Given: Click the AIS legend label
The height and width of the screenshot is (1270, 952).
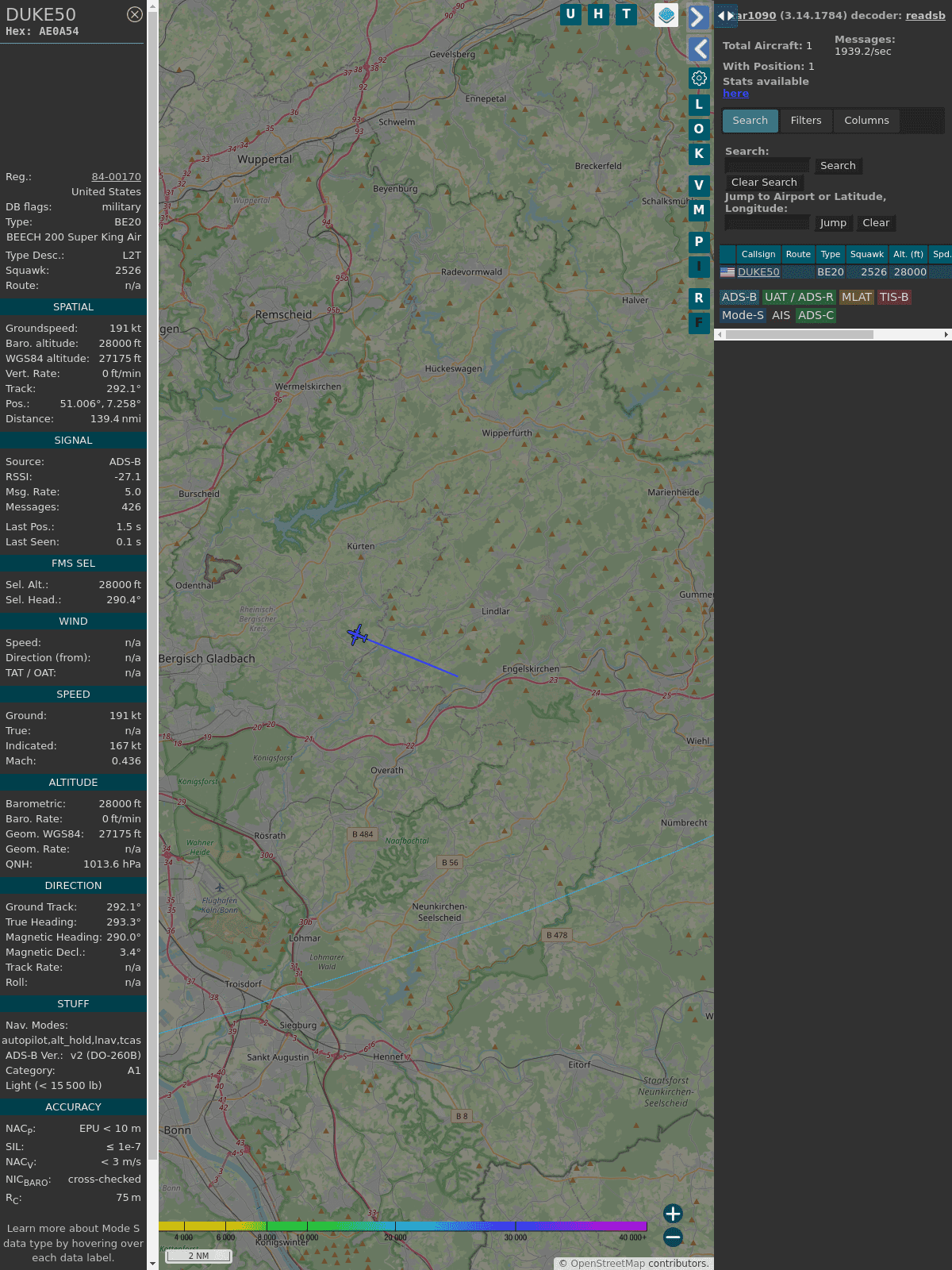Looking at the screenshot, I should pyautogui.click(x=781, y=315).
